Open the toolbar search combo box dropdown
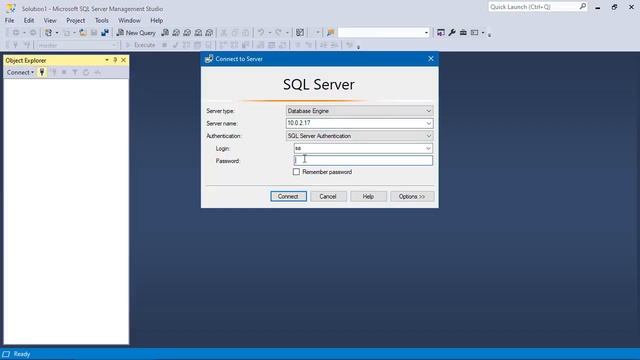The image size is (640, 360). [426, 33]
